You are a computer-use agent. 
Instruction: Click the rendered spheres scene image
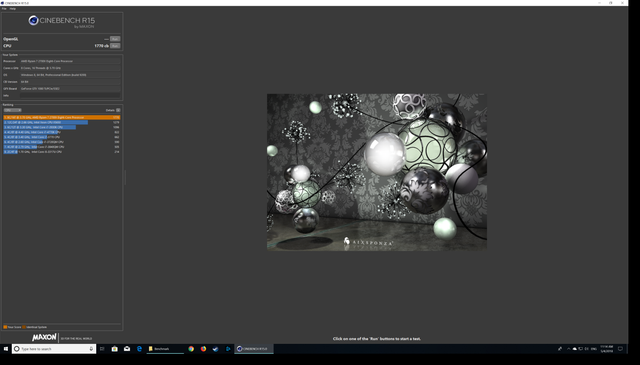377,172
